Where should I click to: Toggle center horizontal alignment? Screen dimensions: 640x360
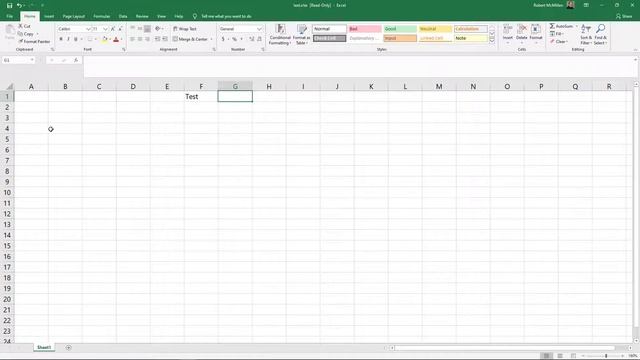[x=140, y=39]
